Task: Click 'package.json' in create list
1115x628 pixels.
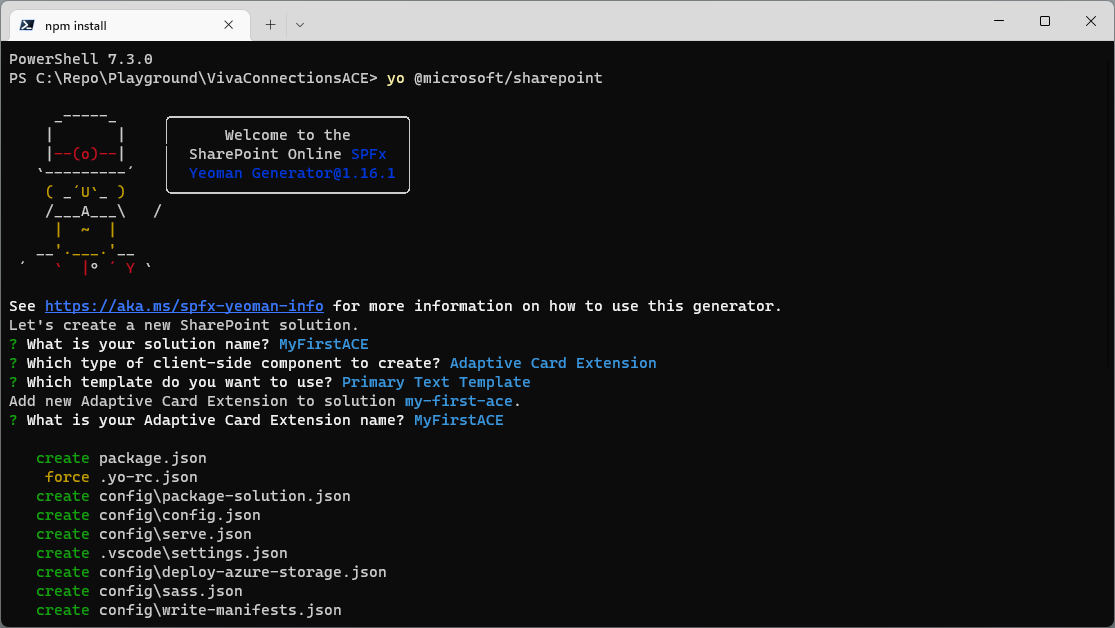Action: click(153, 458)
